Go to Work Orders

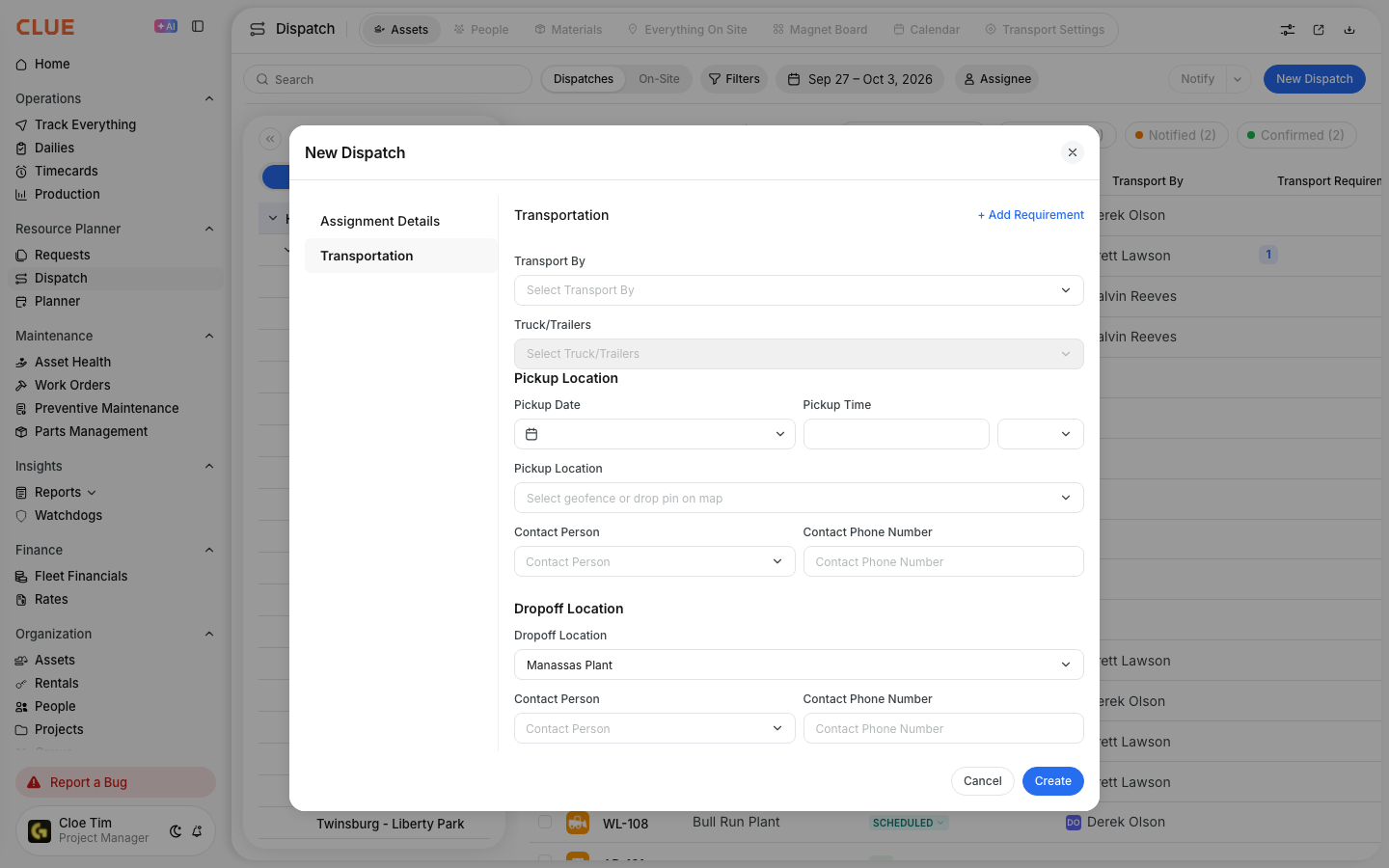pos(72,385)
